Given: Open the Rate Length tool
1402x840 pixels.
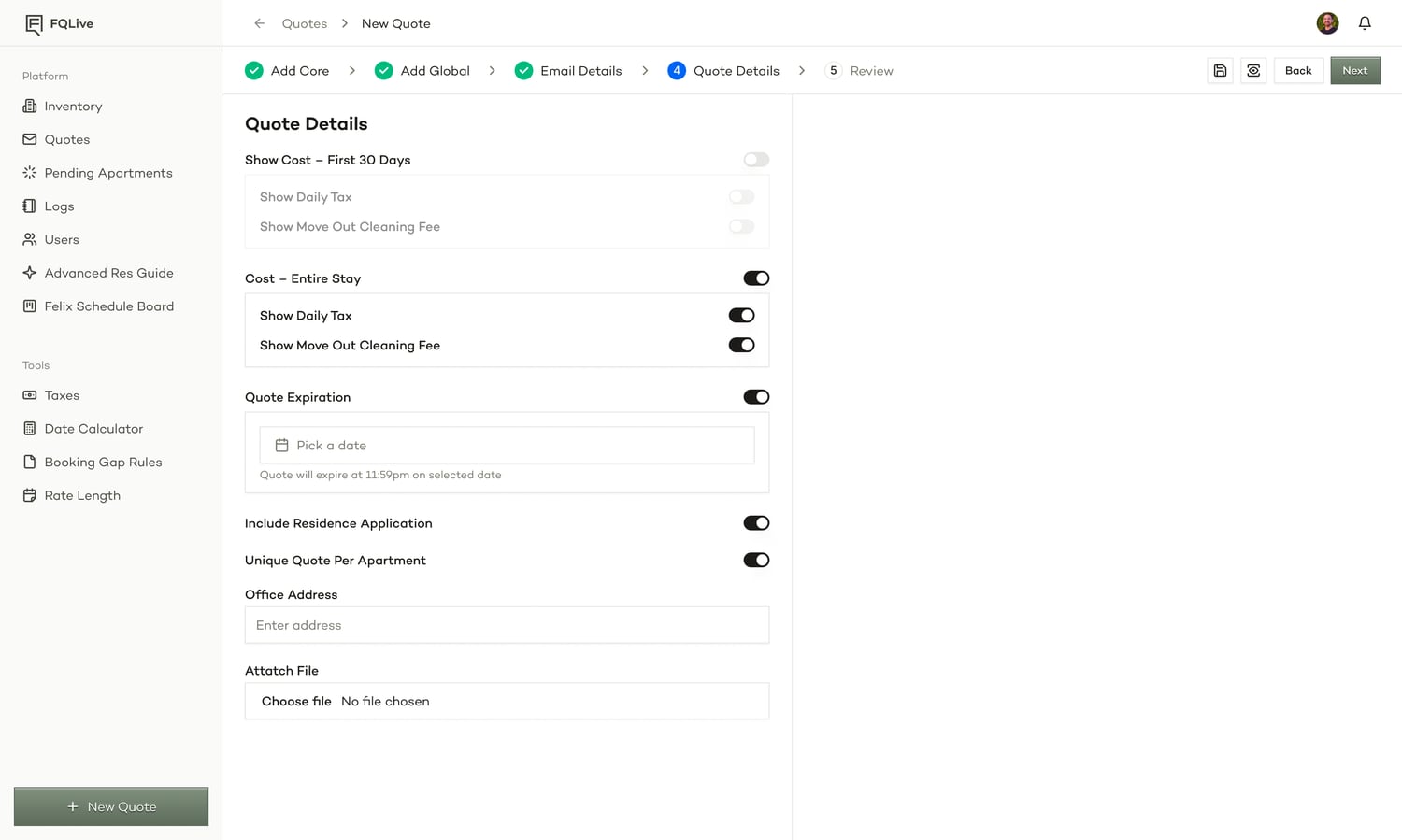Looking at the screenshot, I should tap(72, 496).
